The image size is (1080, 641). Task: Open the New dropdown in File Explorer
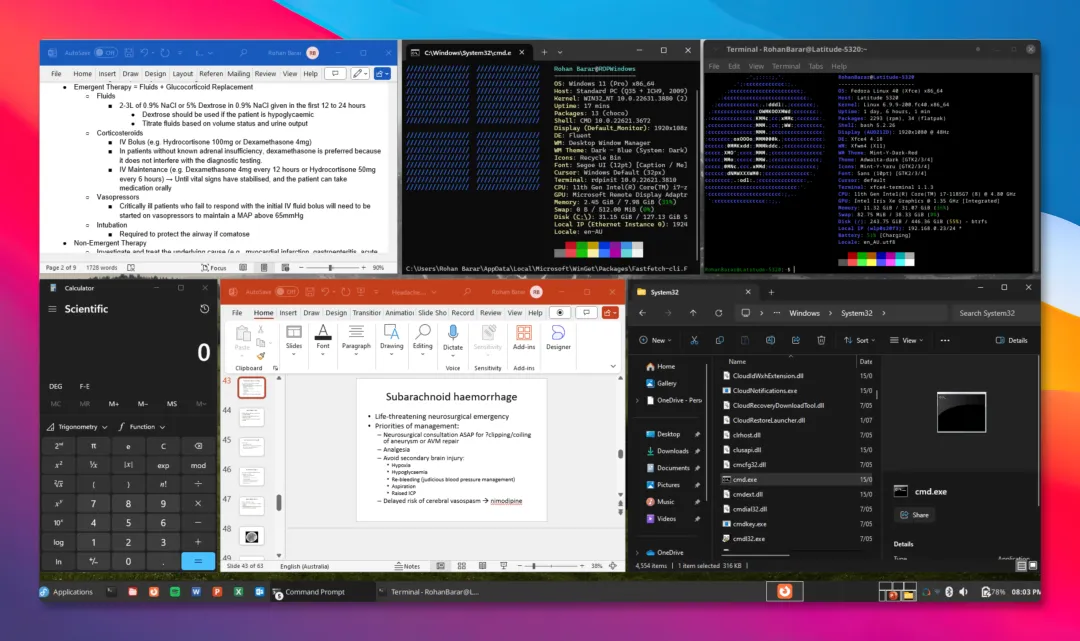(655, 340)
